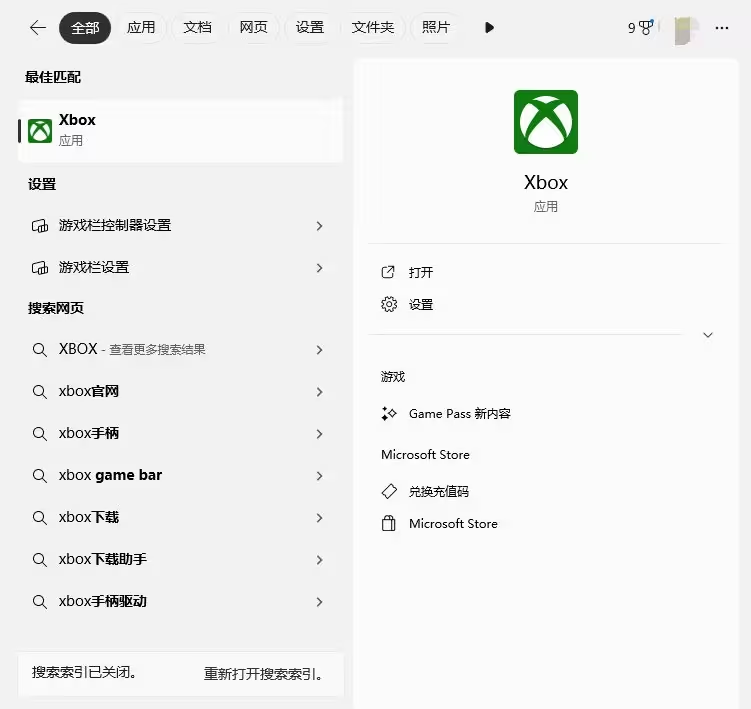Click the small Xbox icon in best match
This screenshot has width=751, height=709.
[40, 131]
